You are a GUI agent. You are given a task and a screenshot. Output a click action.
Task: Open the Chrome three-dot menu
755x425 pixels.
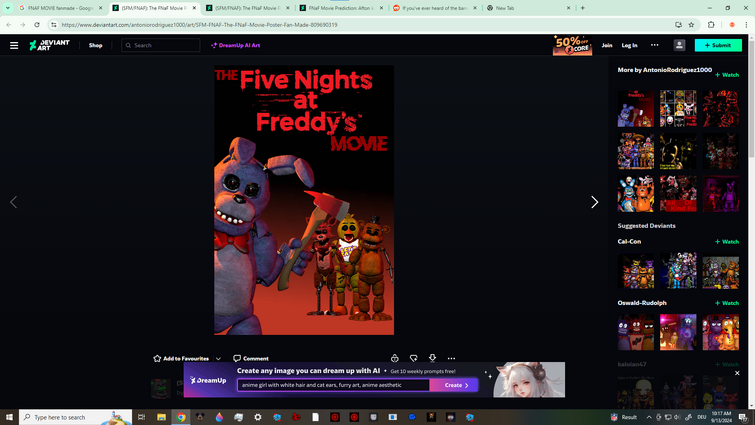746,25
